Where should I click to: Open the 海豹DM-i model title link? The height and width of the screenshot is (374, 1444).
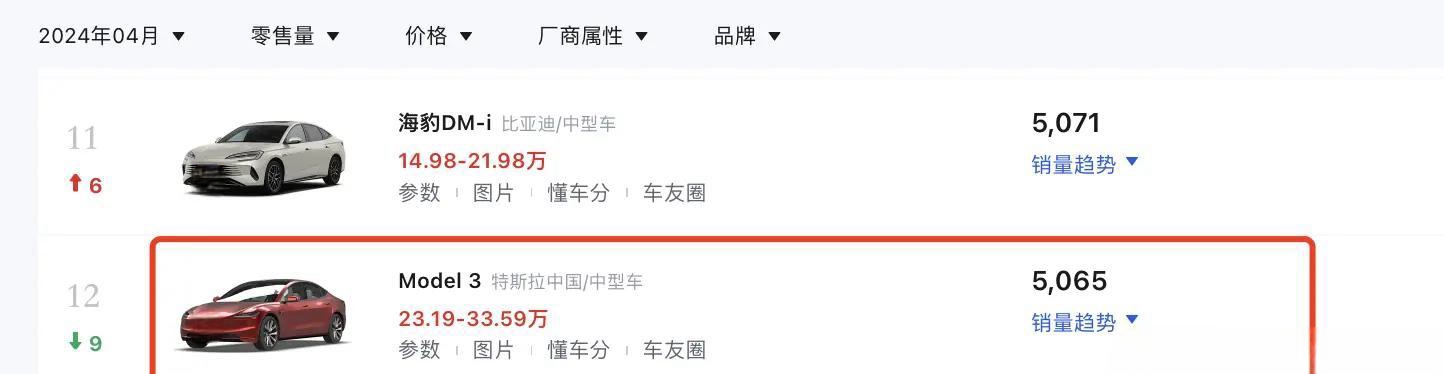click(445, 123)
